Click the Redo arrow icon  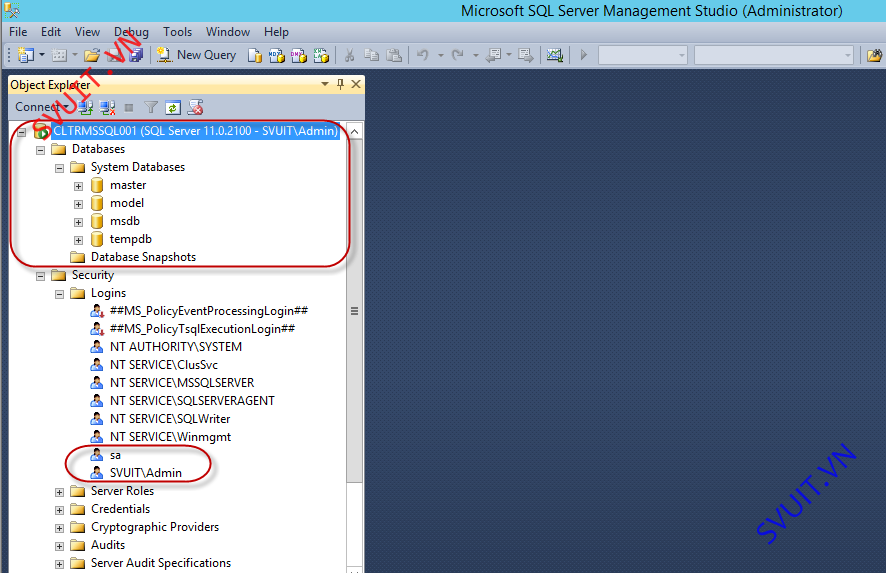click(458, 55)
